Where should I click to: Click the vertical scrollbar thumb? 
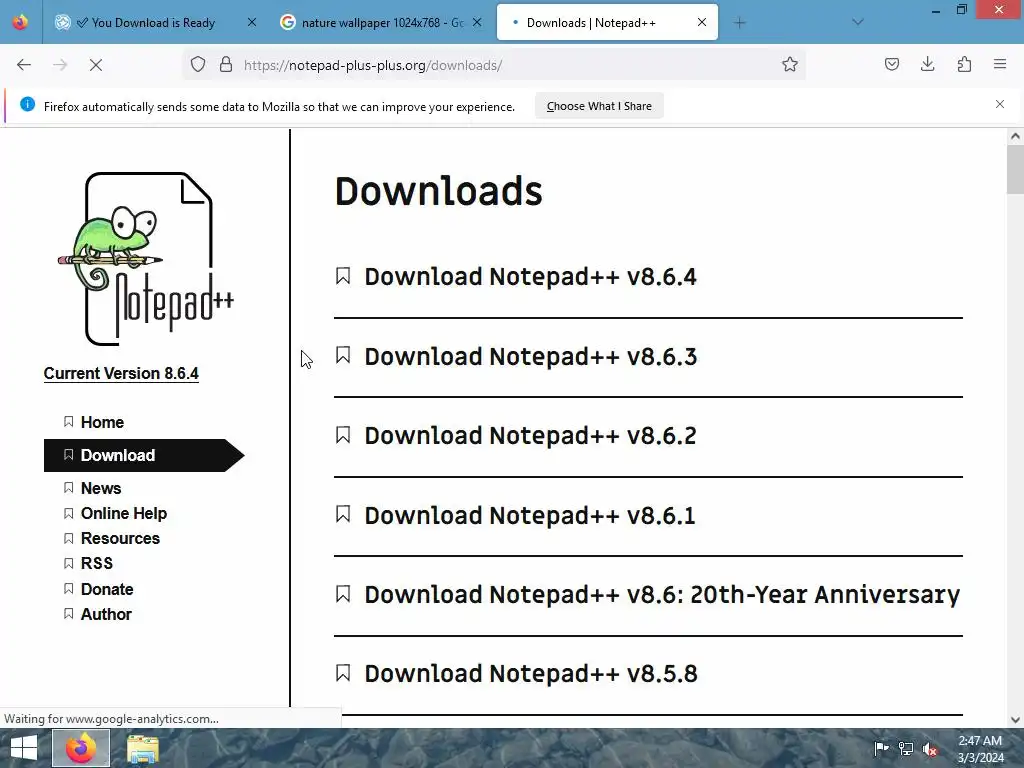click(1015, 170)
